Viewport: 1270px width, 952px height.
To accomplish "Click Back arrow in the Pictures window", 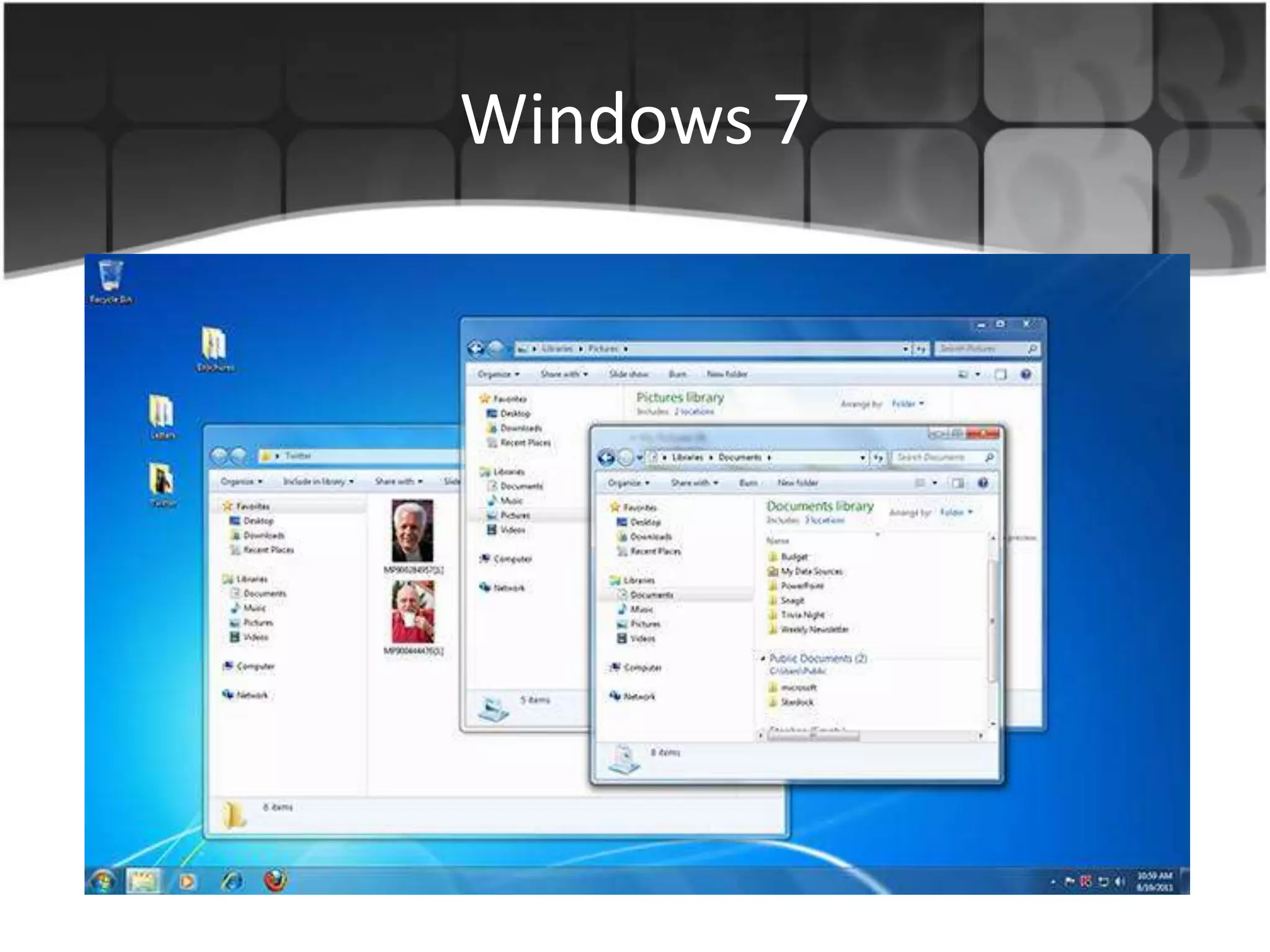I will (x=476, y=349).
